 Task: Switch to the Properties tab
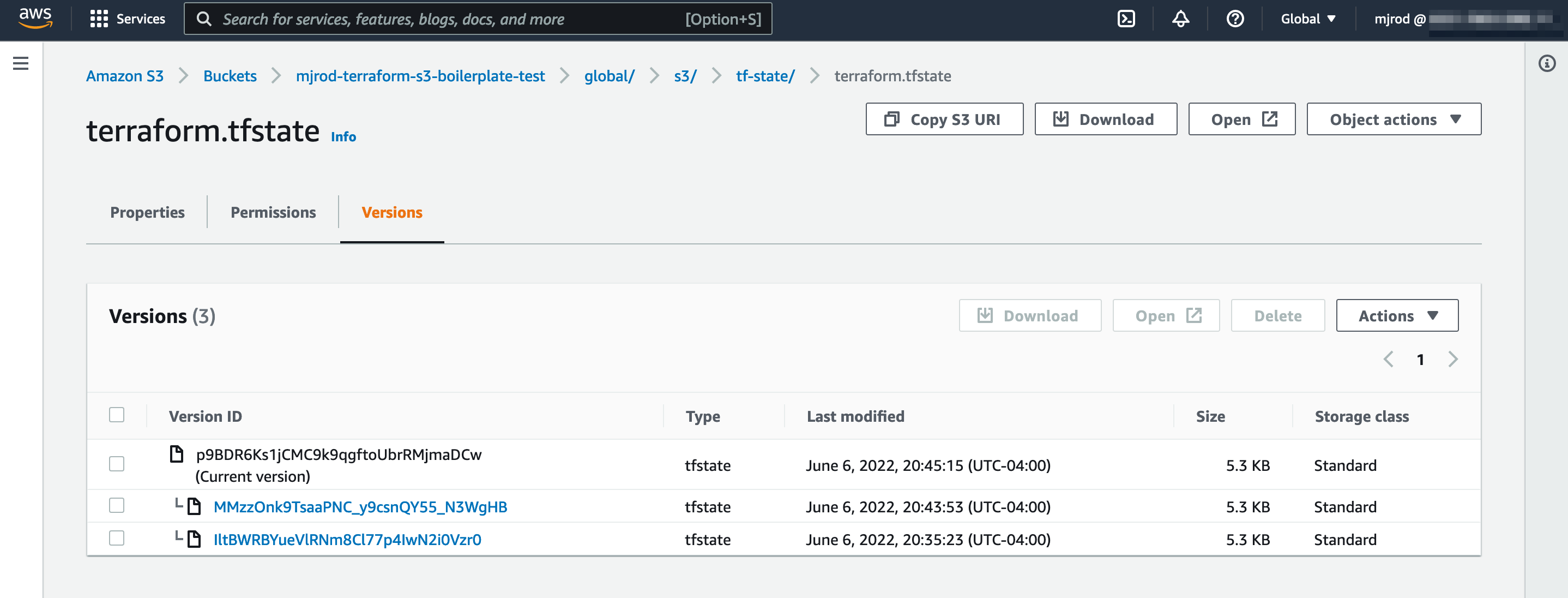point(147,213)
